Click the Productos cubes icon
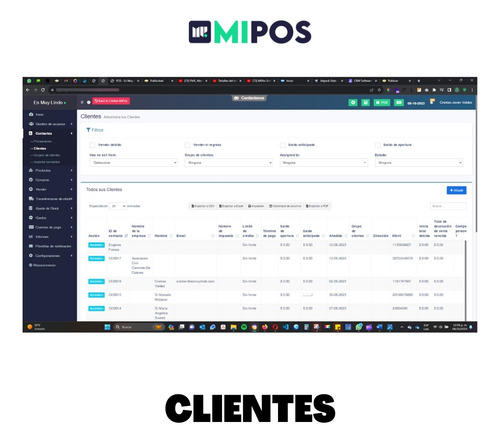The height and width of the screenshot is (443, 500). tap(31, 170)
